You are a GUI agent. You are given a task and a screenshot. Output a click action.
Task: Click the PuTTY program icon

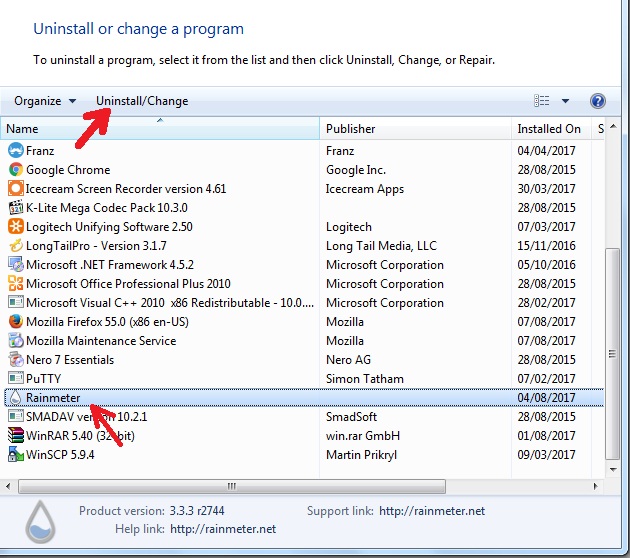coord(16,378)
